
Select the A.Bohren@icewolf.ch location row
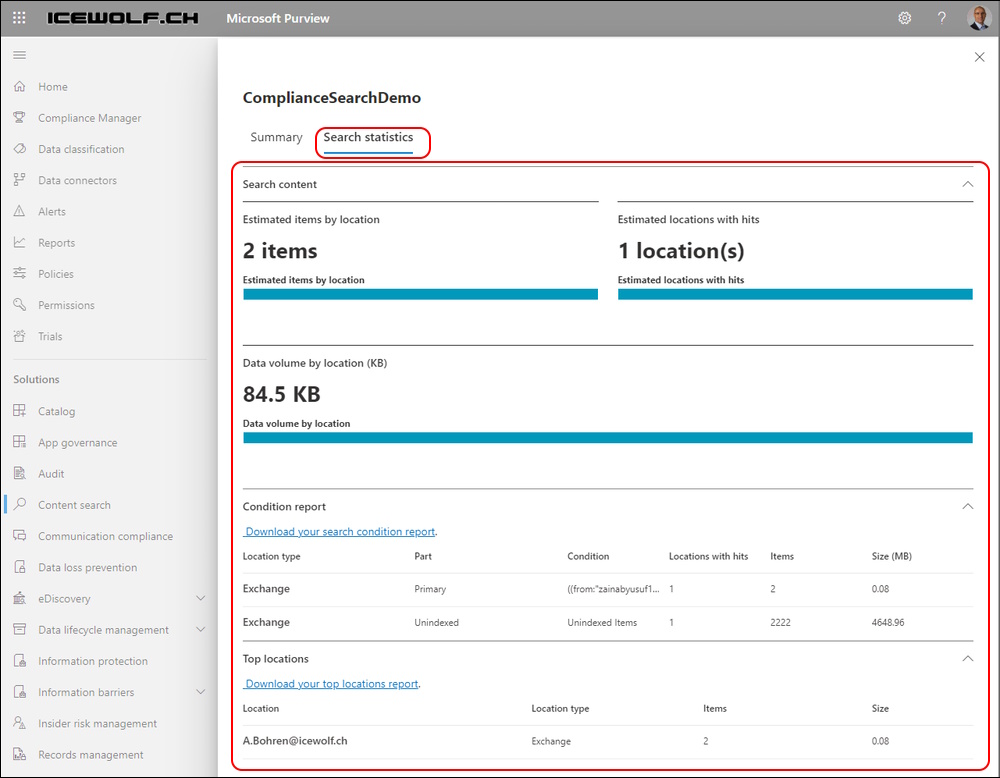(608, 742)
